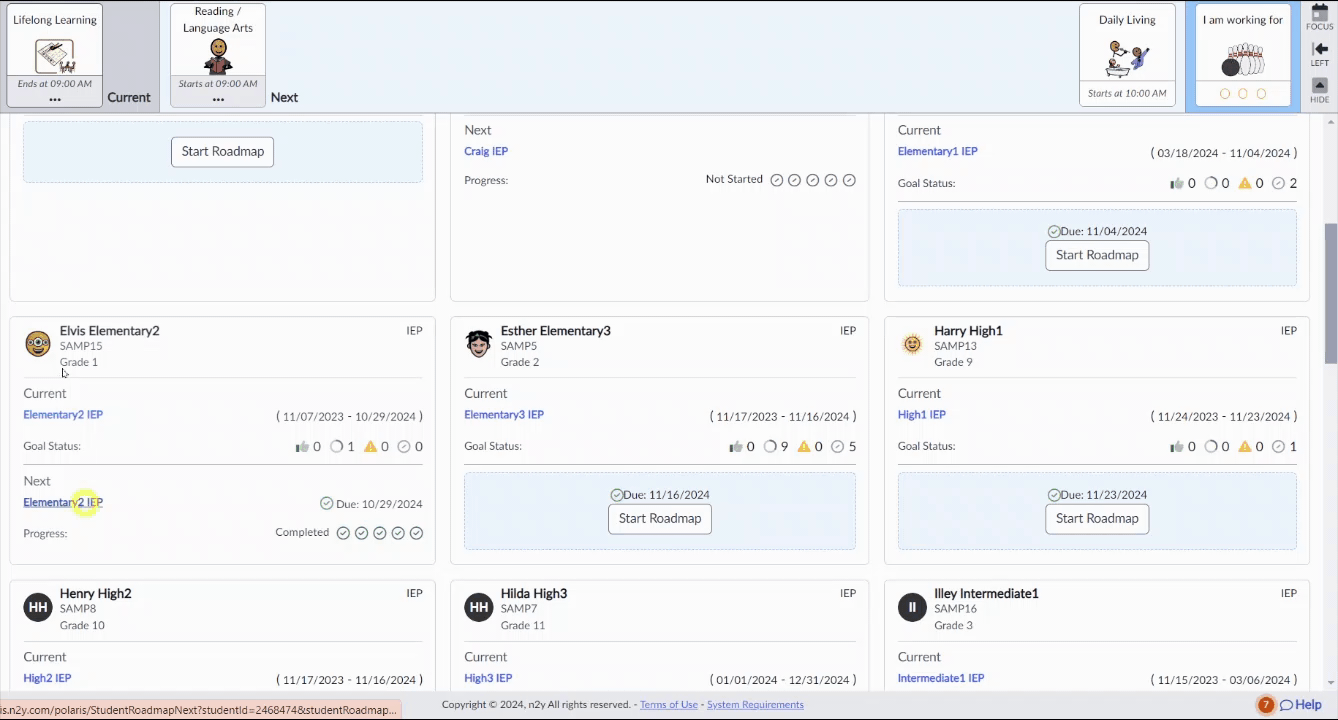Open the 'I am working for' reward card

(x=1242, y=55)
